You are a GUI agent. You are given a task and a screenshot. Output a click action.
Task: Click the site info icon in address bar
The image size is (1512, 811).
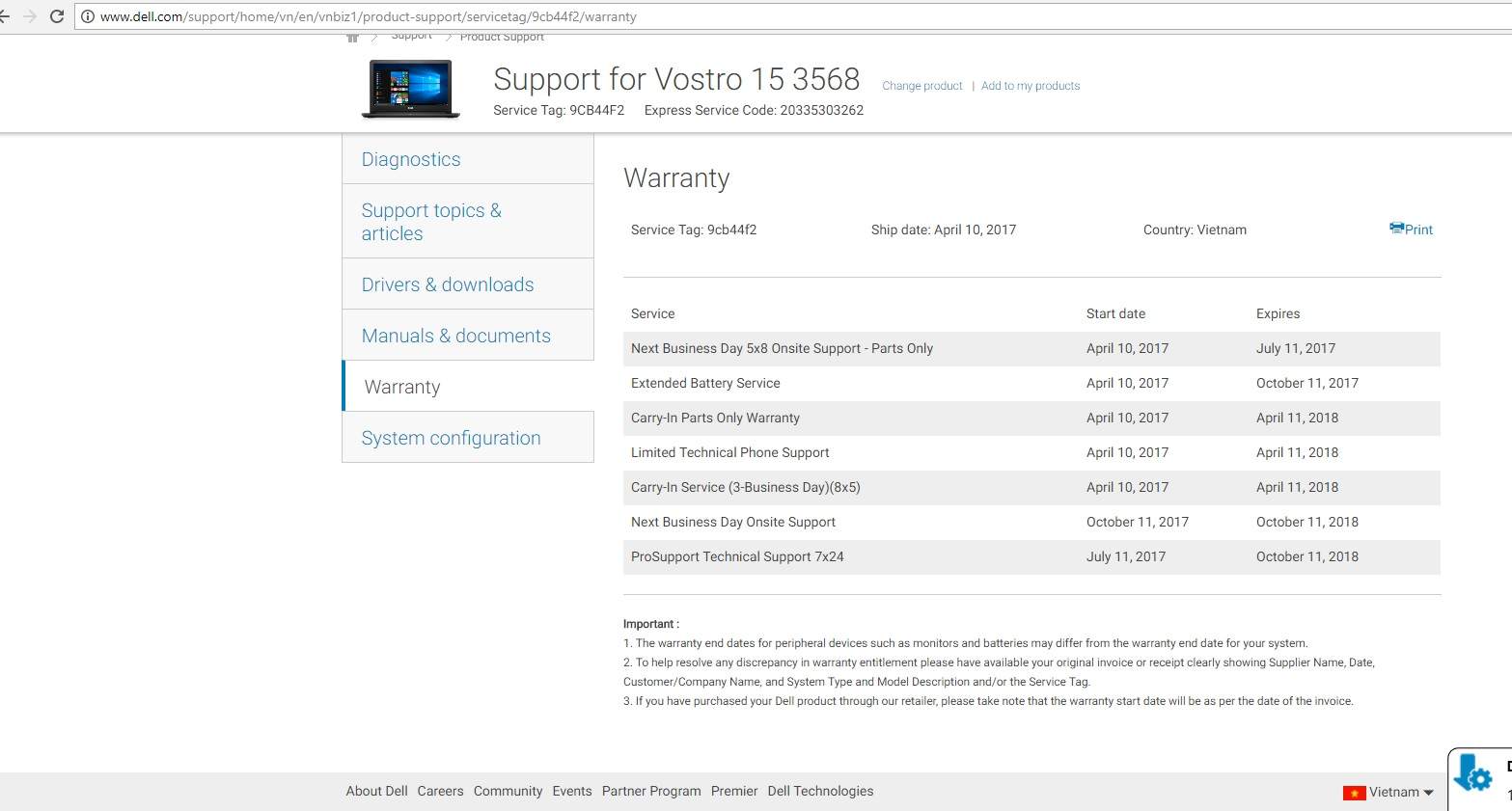point(88,16)
